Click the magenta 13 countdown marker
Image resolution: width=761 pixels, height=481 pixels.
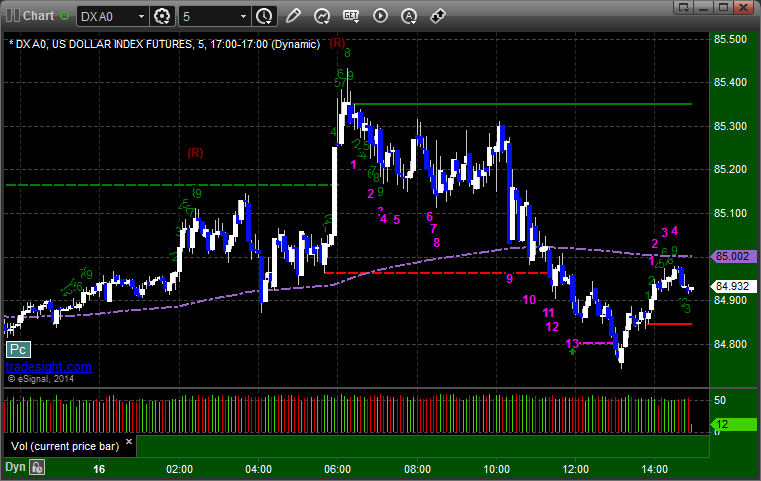(572, 344)
